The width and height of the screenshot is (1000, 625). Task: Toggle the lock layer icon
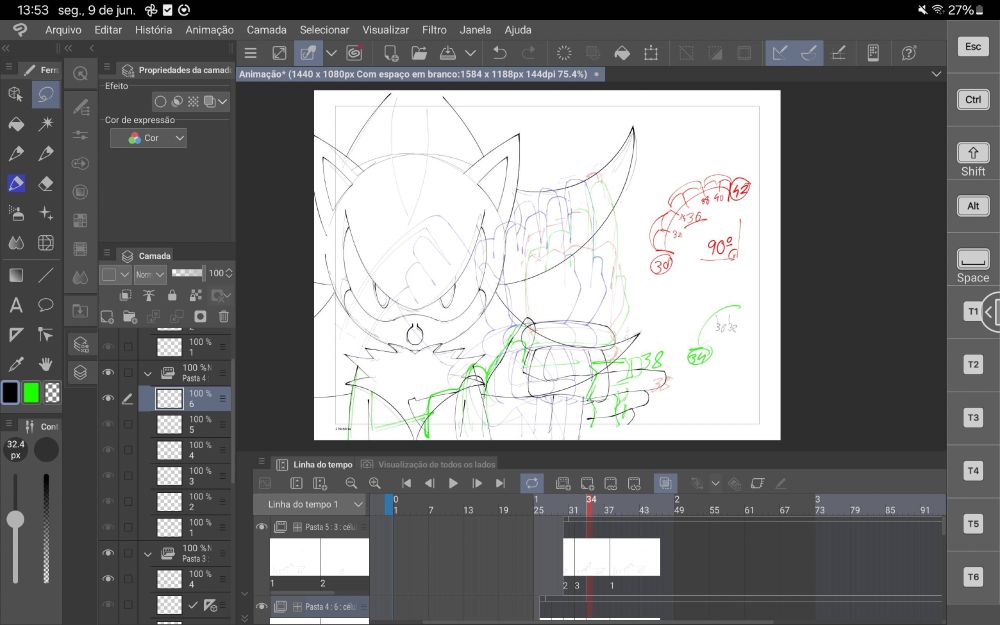point(172,295)
